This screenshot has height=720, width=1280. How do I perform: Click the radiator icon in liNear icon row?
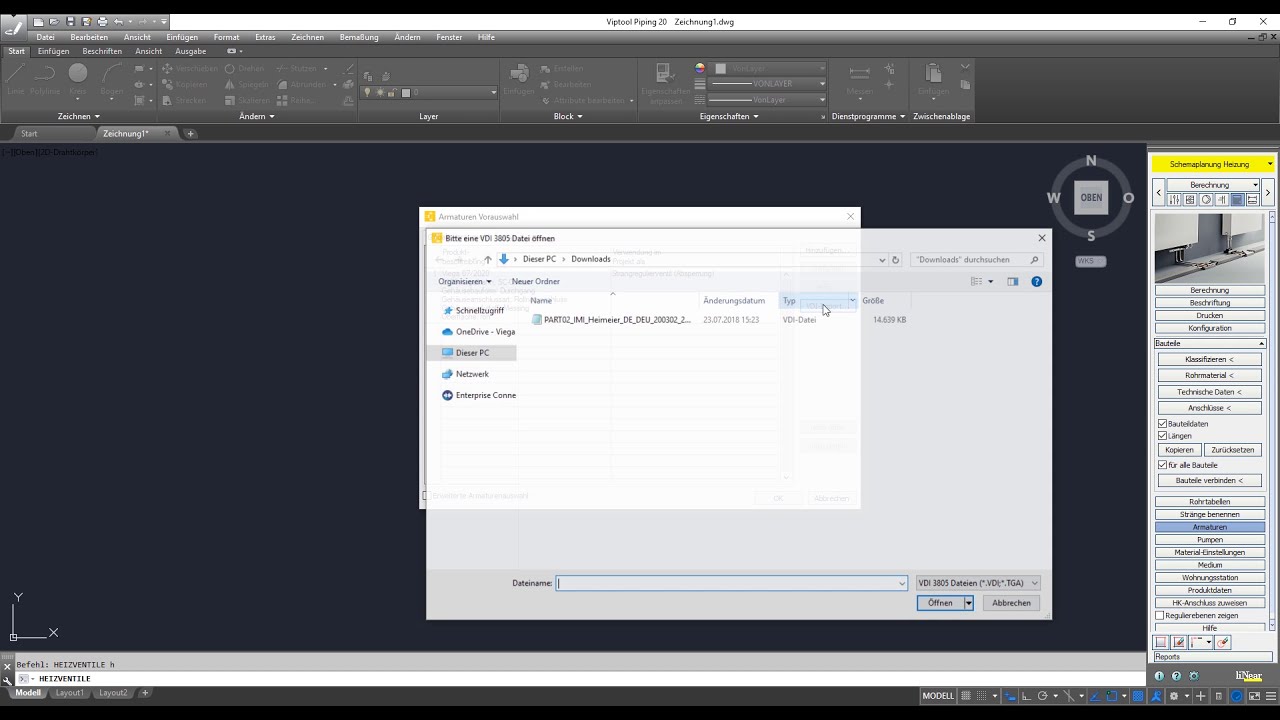[x=1190, y=200]
